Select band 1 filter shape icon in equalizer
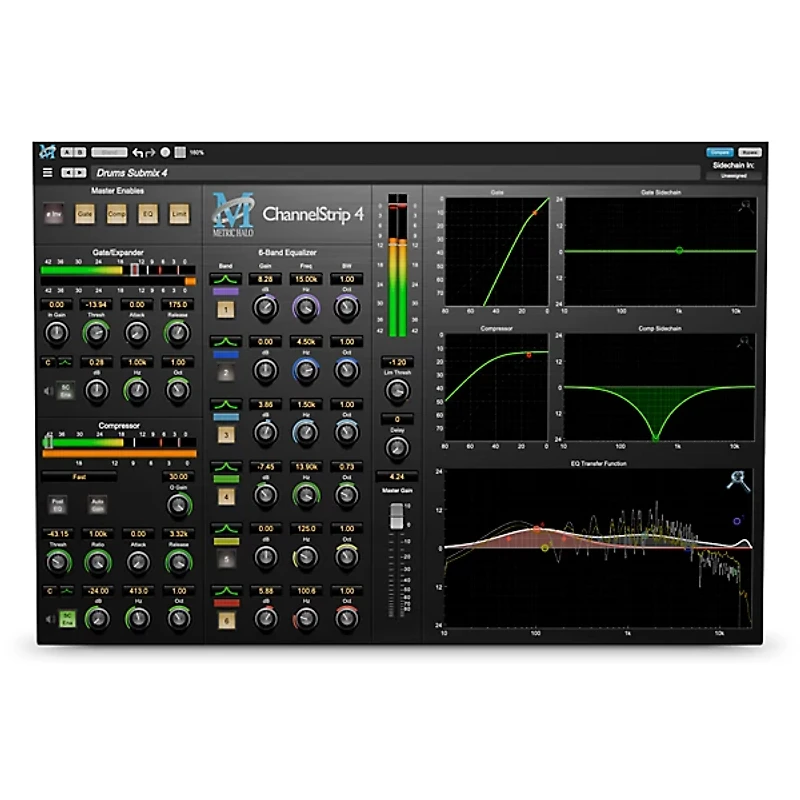The height and width of the screenshot is (800, 800). [224, 279]
